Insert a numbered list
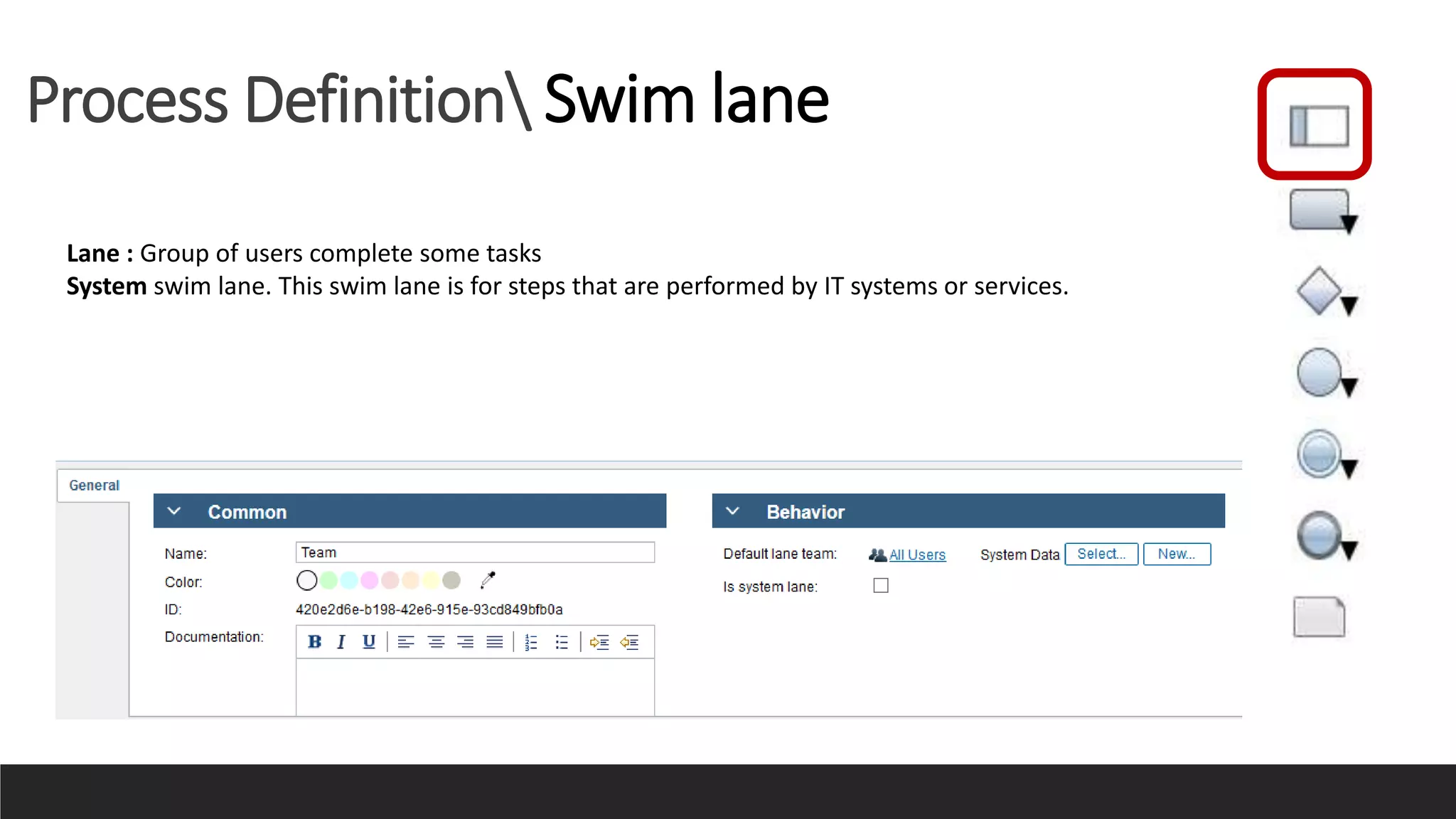Viewport: 1456px width, 819px height. (x=531, y=643)
